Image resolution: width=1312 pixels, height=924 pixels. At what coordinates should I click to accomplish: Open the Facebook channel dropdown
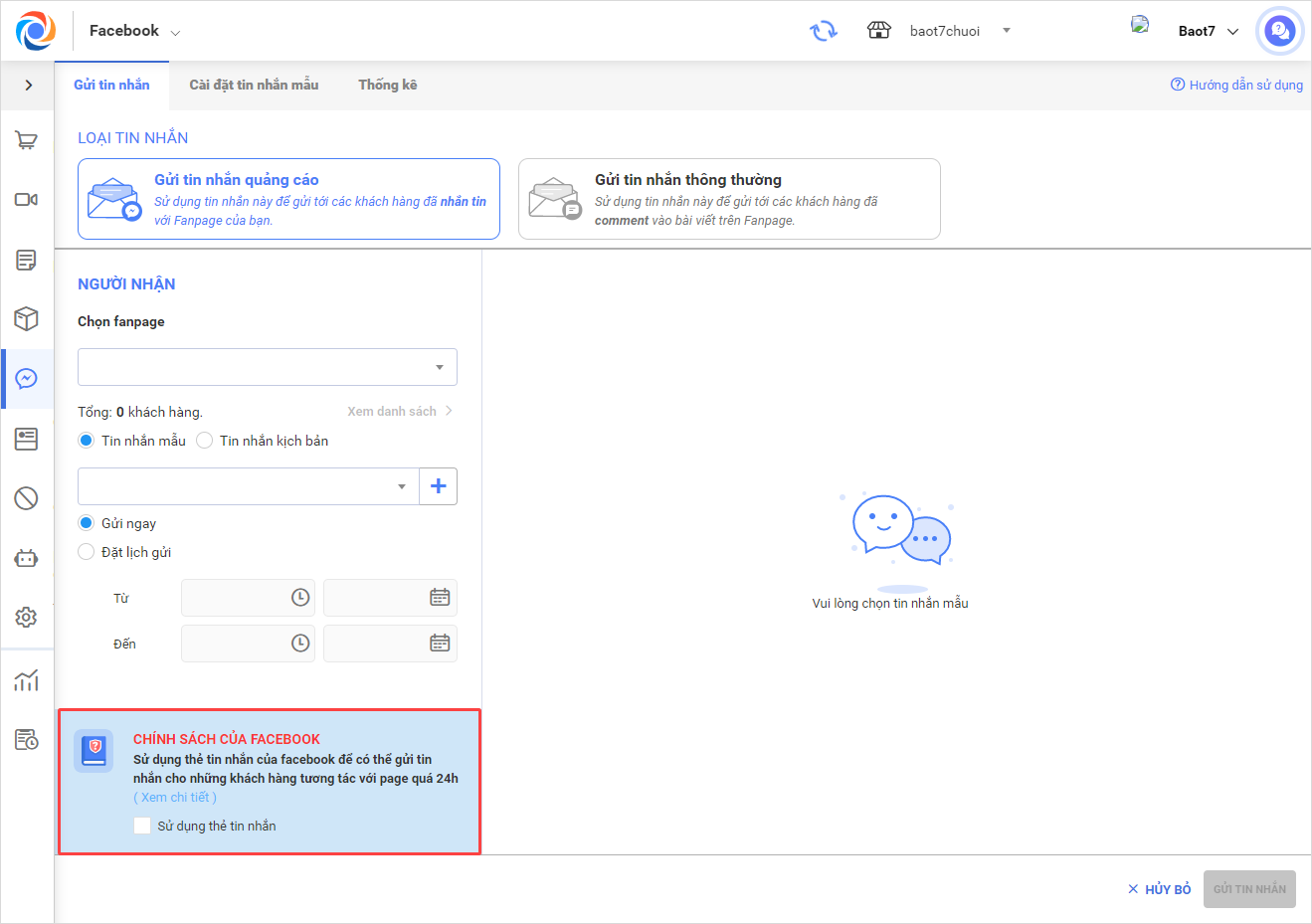point(134,31)
